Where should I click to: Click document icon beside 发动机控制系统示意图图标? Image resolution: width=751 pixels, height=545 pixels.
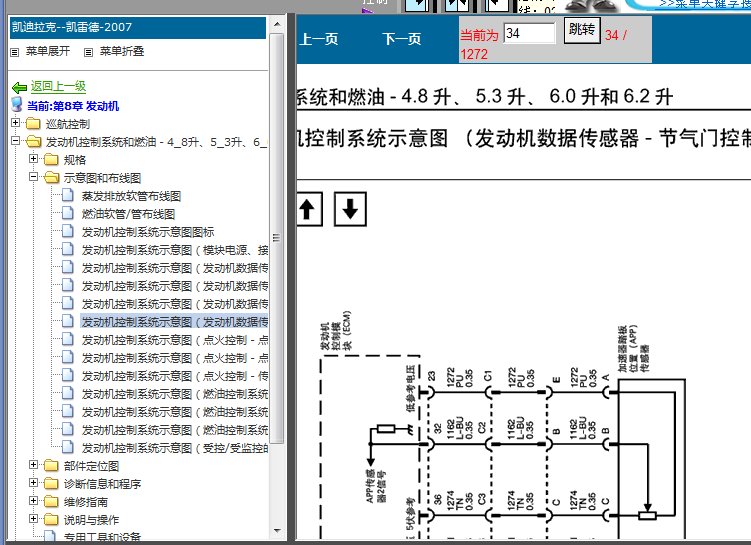tap(68, 231)
